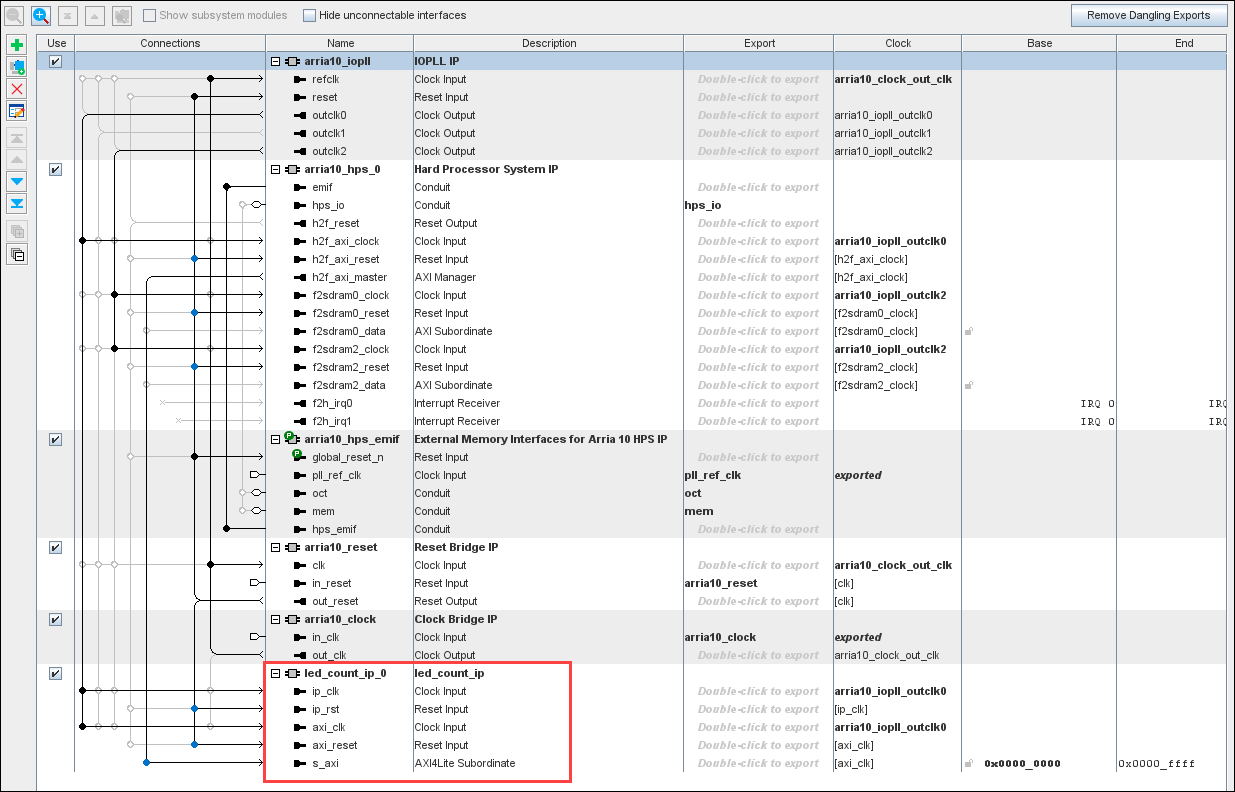This screenshot has height=792, width=1235.
Task: Click the Connections column header
Action: pyautogui.click(x=170, y=43)
